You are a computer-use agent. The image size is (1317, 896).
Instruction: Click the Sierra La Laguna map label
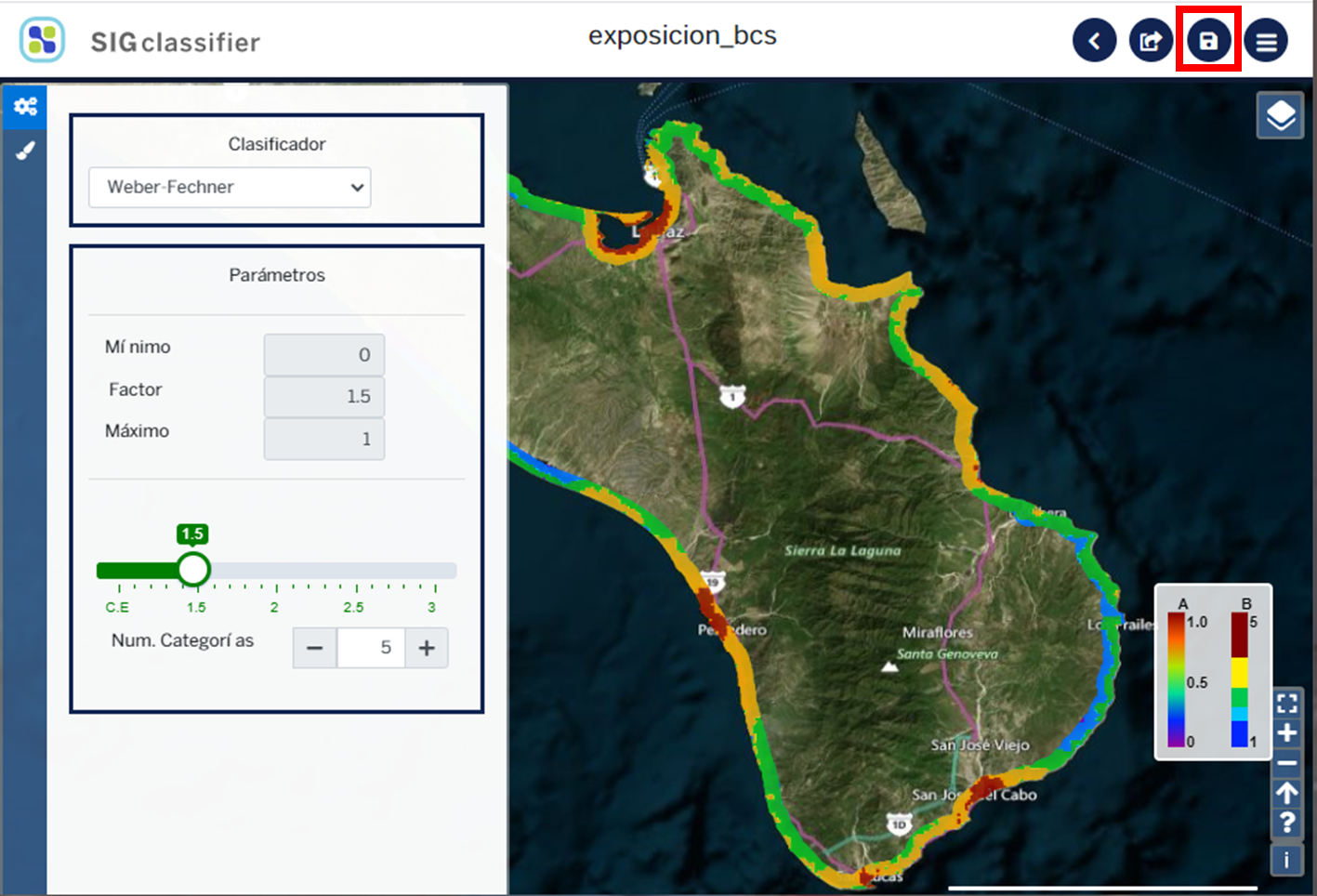tap(843, 550)
